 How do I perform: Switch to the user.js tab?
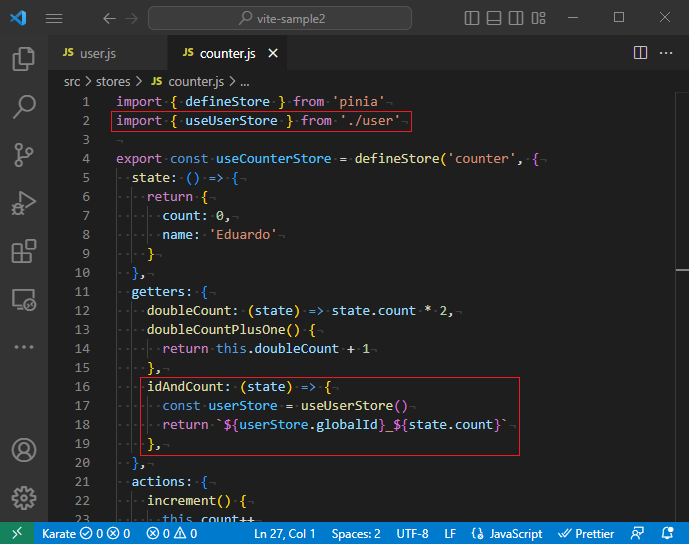(108, 53)
